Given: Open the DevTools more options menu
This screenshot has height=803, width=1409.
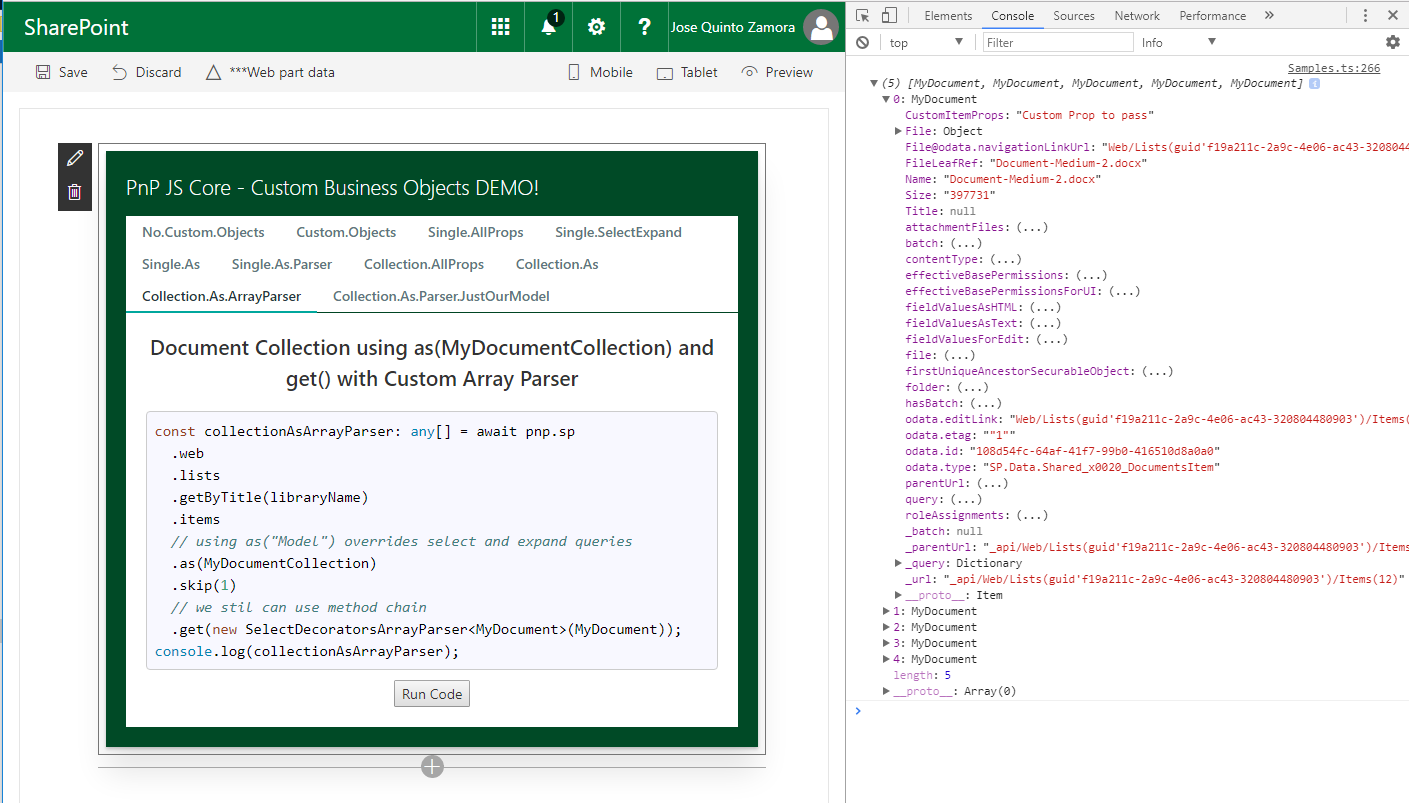Looking at the screenshot, I should 1366,15.
